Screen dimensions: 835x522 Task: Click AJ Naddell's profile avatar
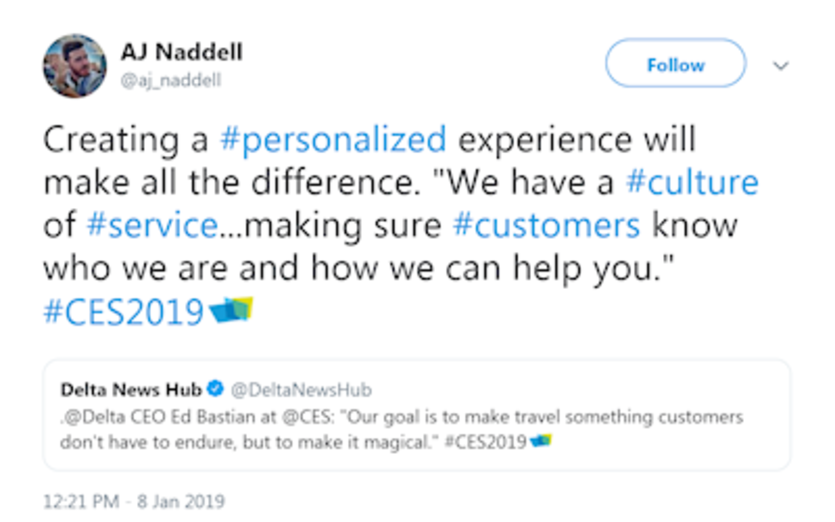74,66
